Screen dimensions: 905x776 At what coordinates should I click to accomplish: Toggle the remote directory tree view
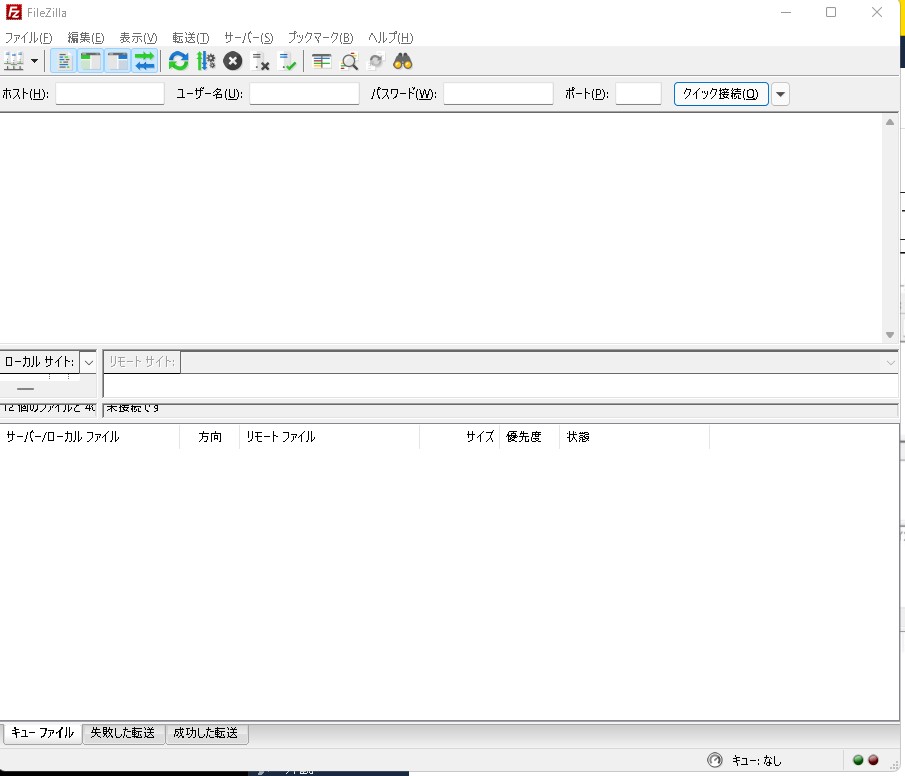(x=118, y=61)
